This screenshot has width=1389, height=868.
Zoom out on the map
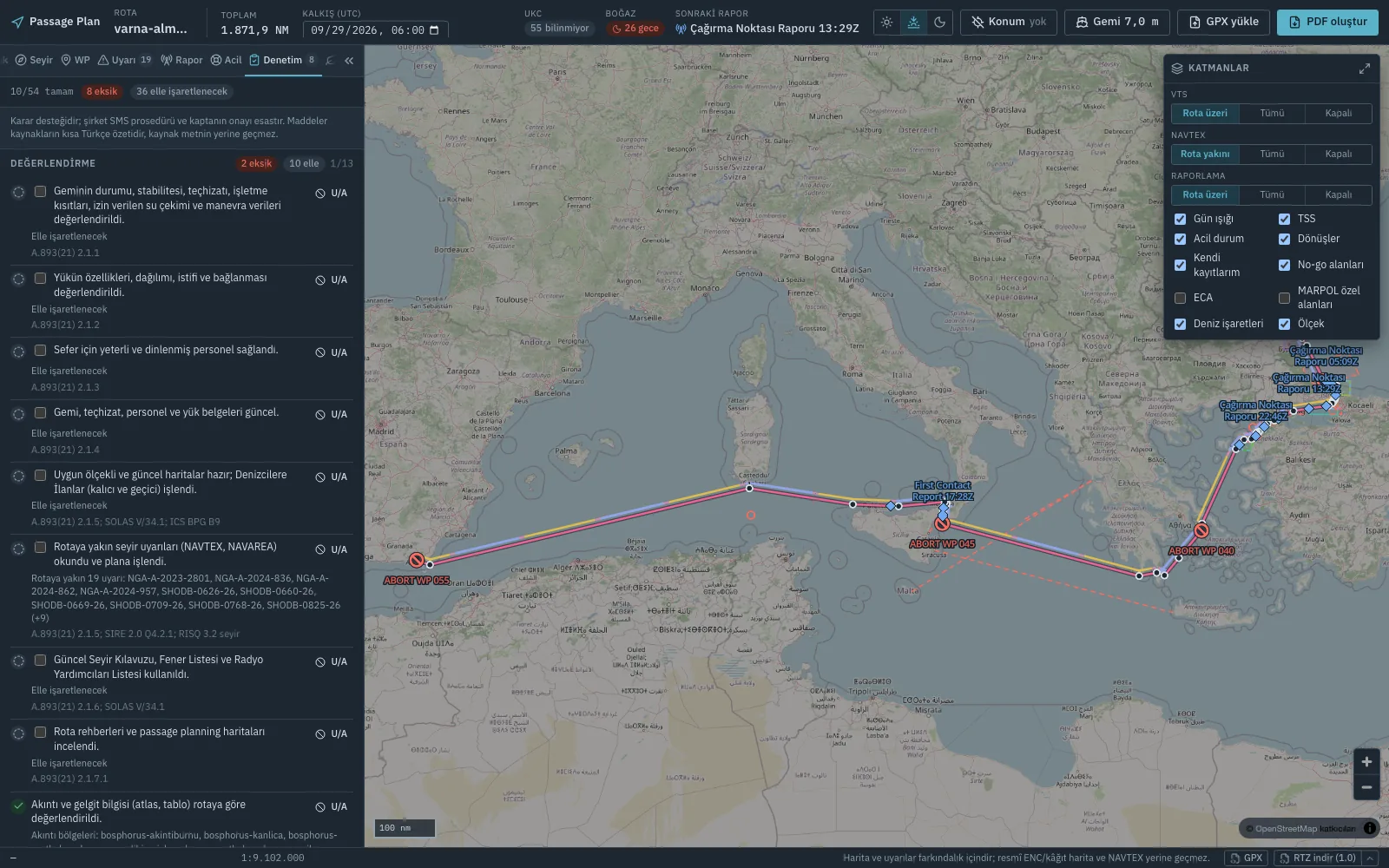point(1366,787)
